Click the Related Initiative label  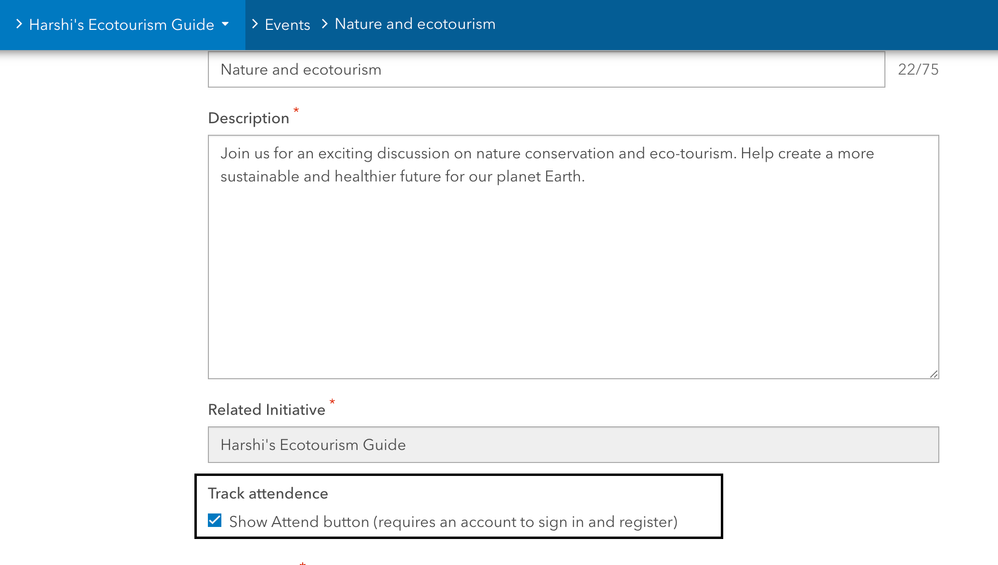(266, 410)
